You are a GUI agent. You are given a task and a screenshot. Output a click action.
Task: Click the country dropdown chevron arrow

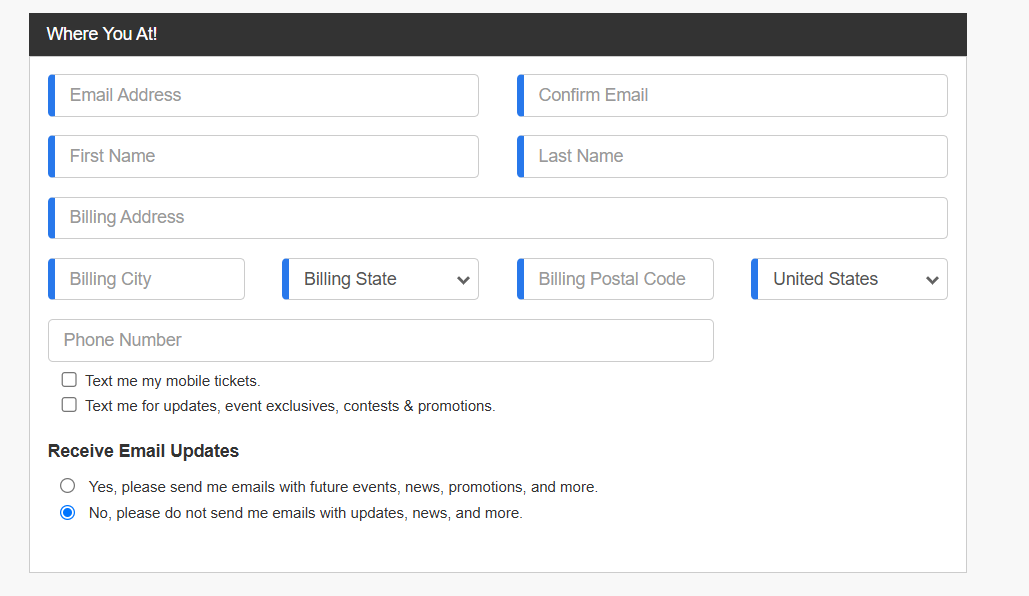click(x=932, y=280)
